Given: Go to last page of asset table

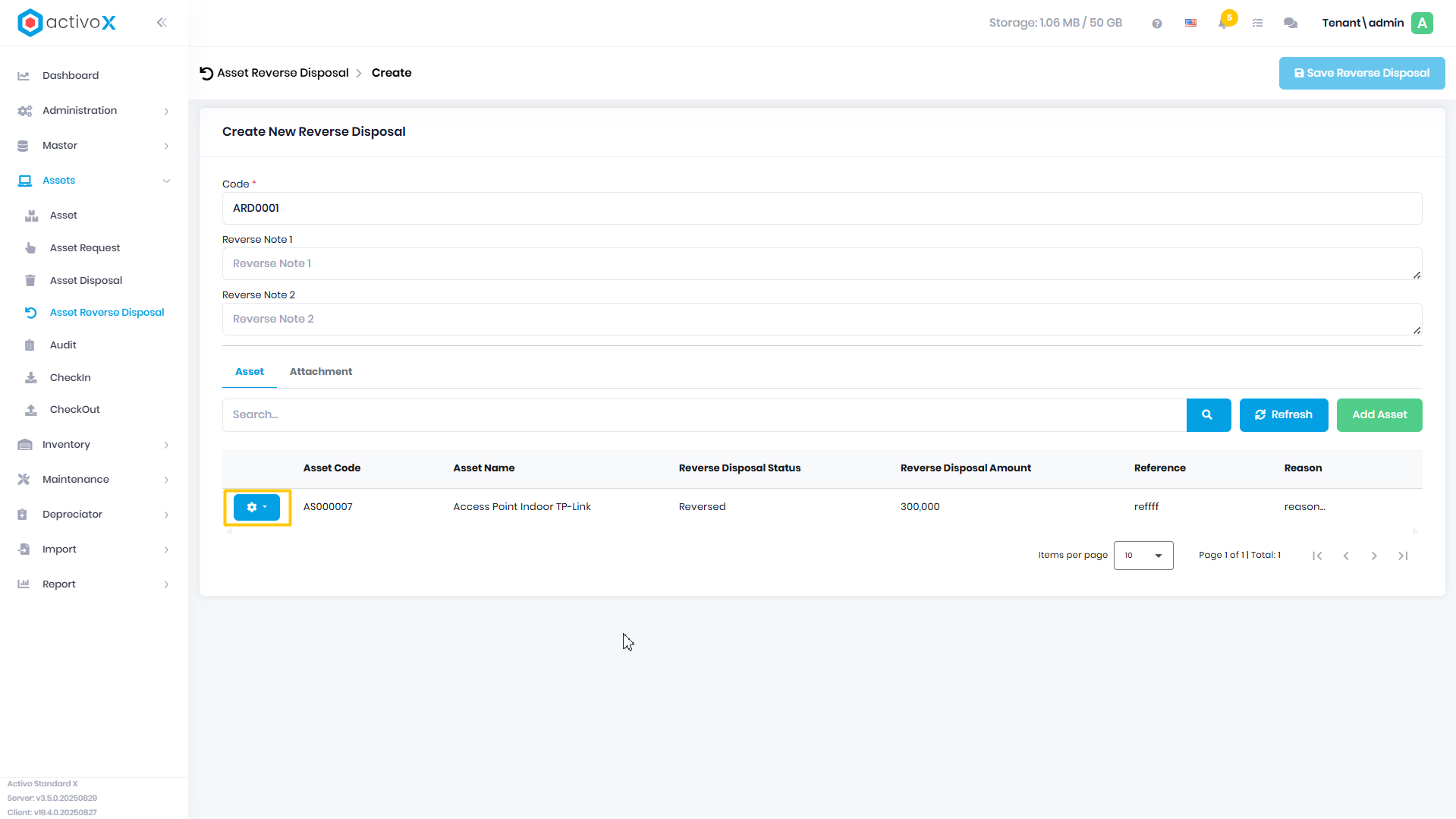Looking at the screenshot, I should pos(1403,556).
